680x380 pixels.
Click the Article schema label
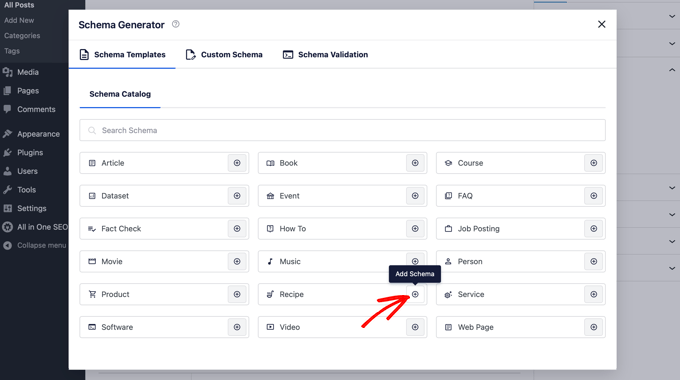coord(113,163)
